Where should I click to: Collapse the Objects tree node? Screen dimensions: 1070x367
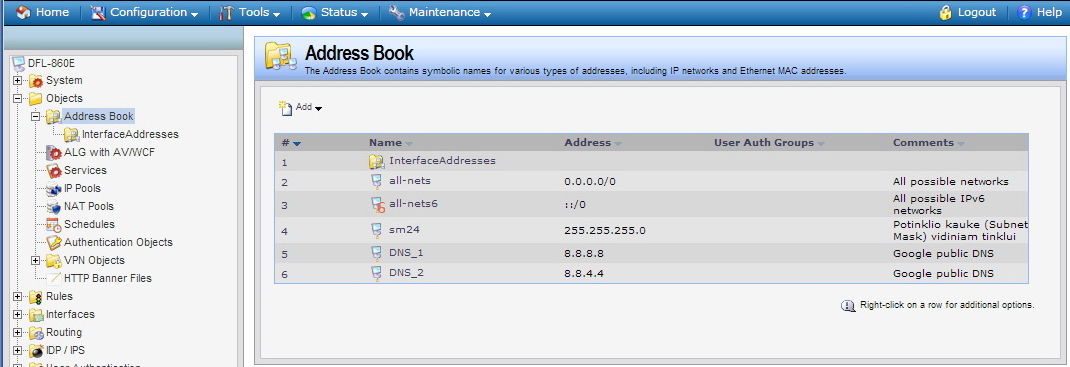(x=18, y=98)
